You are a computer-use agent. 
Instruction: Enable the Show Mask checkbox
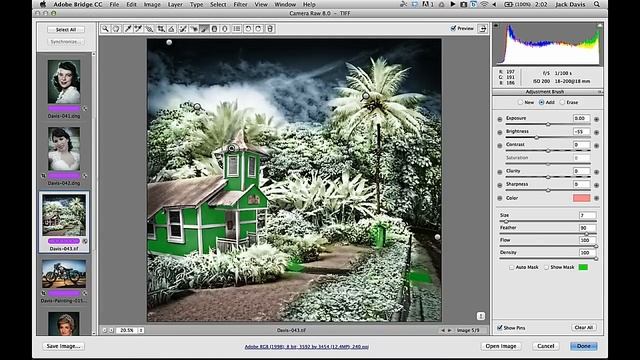tap(546, 267)
